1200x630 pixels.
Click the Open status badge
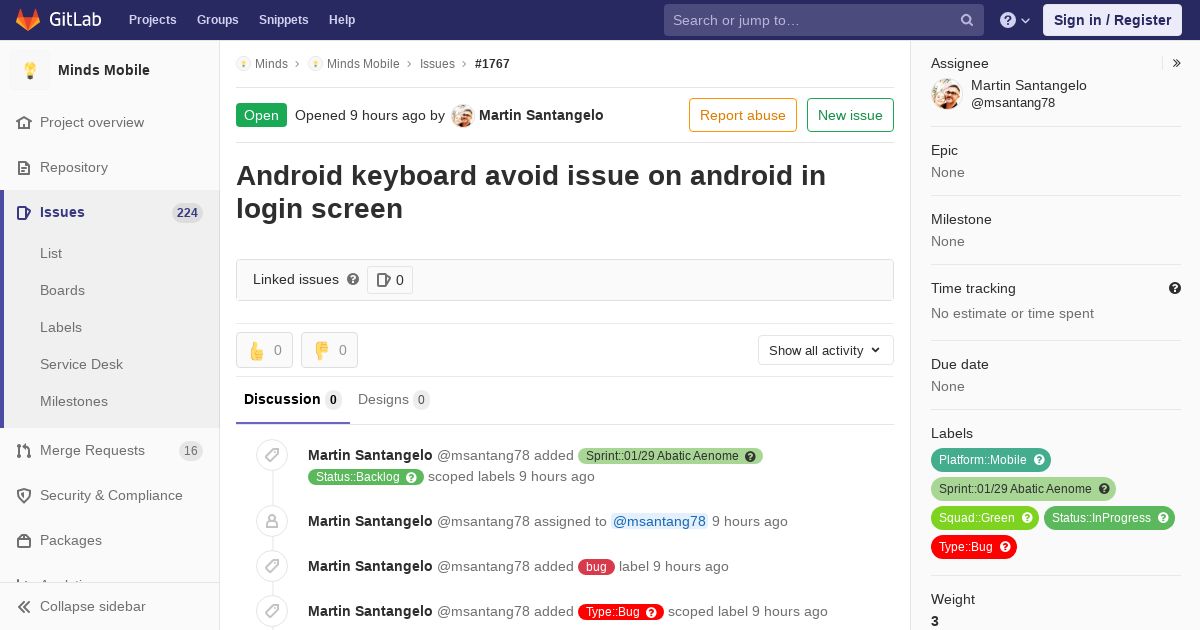coord(261,115)
